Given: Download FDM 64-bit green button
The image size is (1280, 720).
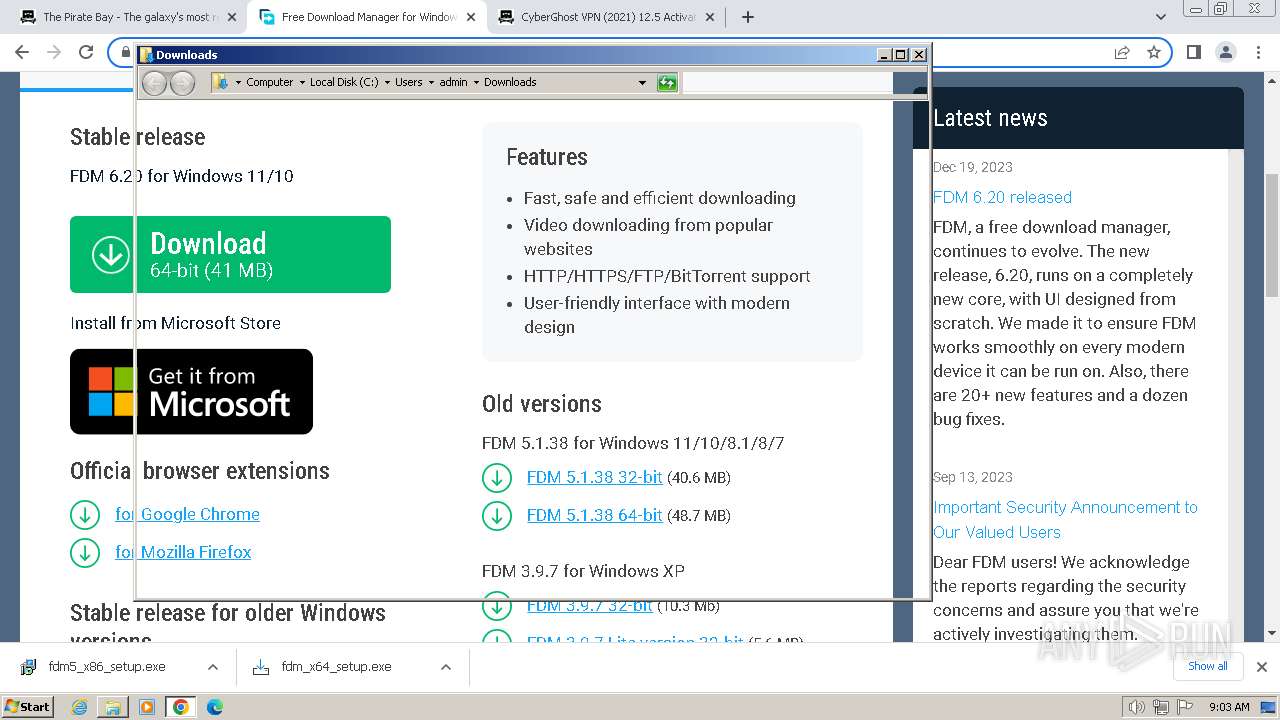Looking at the screenshot, I should 230,254.
